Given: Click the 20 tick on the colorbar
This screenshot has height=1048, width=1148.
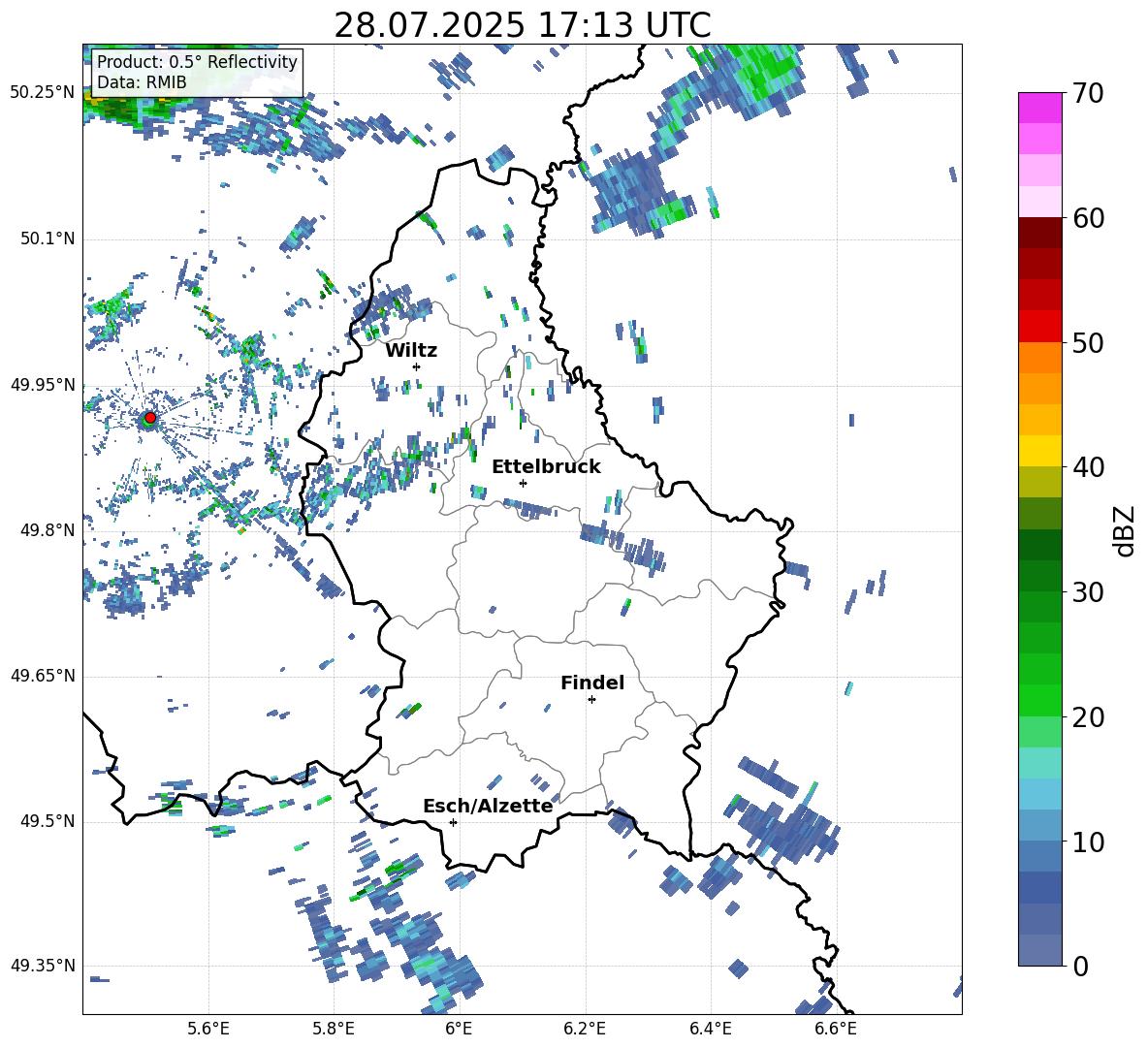Looking at the screenshot, I should point(1088,717).
